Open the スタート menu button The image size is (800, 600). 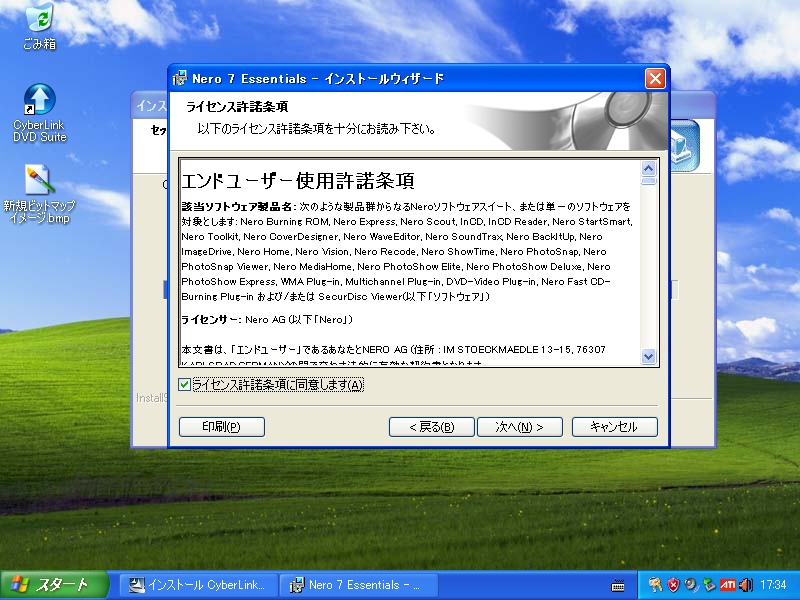tap(54, 585)
